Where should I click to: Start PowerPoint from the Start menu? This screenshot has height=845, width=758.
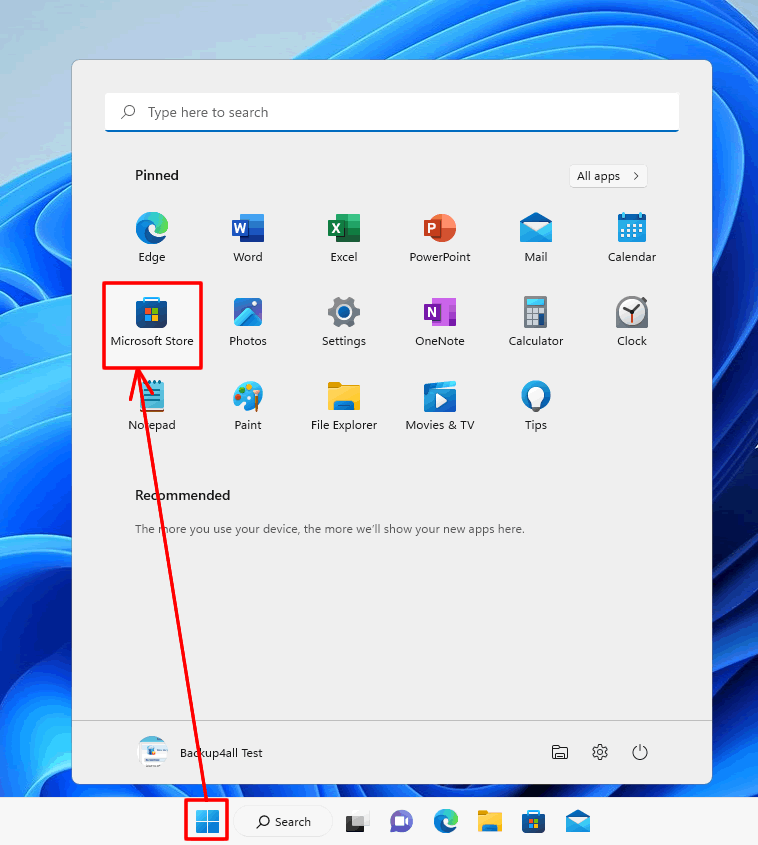pyautogui.click(x=440, y=237)
